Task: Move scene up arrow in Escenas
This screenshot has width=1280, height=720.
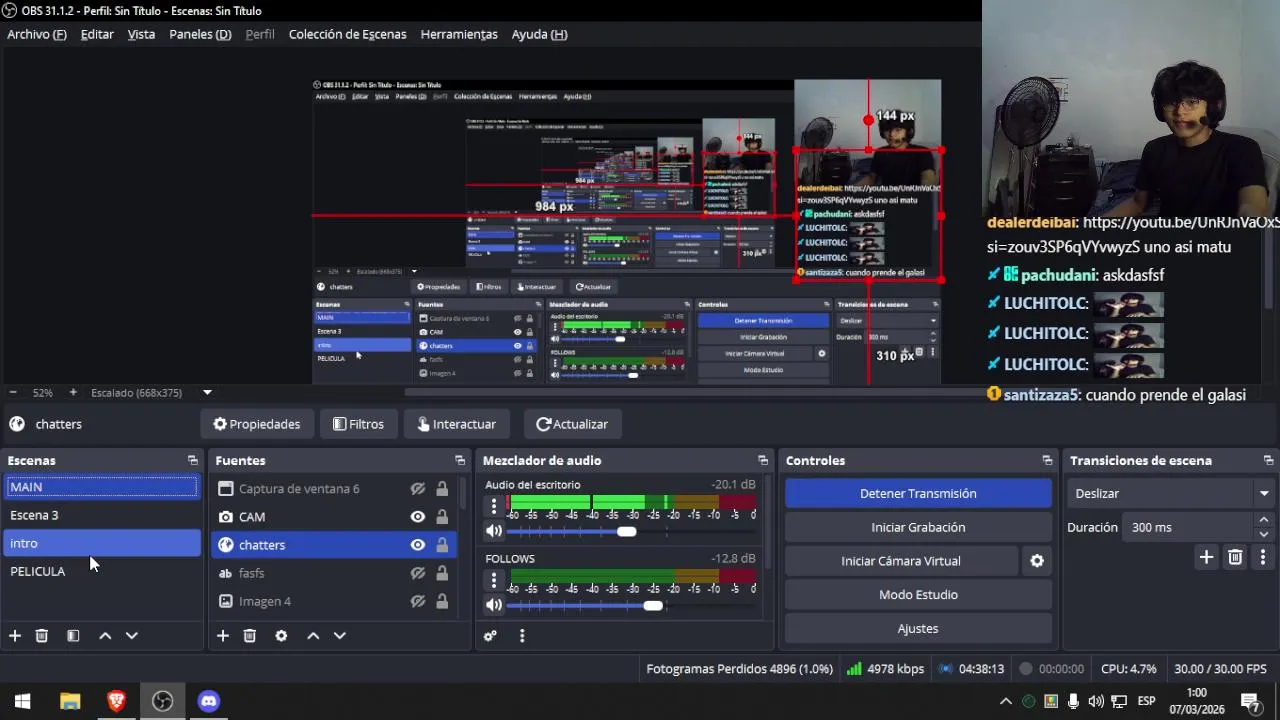Action: pyautogui.click(x=105, y=636)
